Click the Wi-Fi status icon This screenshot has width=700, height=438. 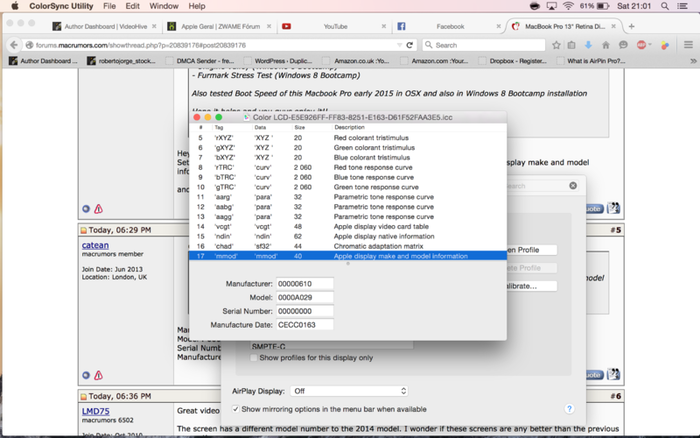[568, 6]
